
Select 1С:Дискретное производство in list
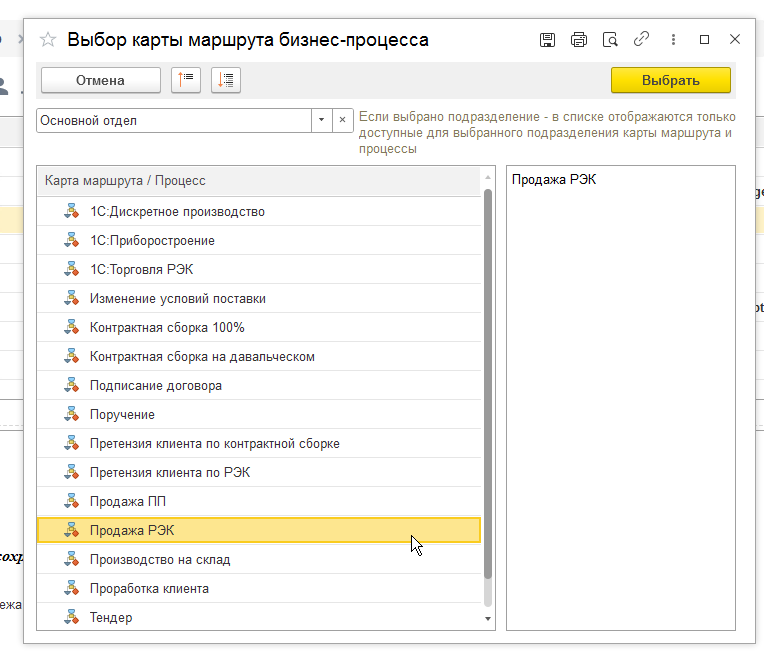tap(177, 211)
